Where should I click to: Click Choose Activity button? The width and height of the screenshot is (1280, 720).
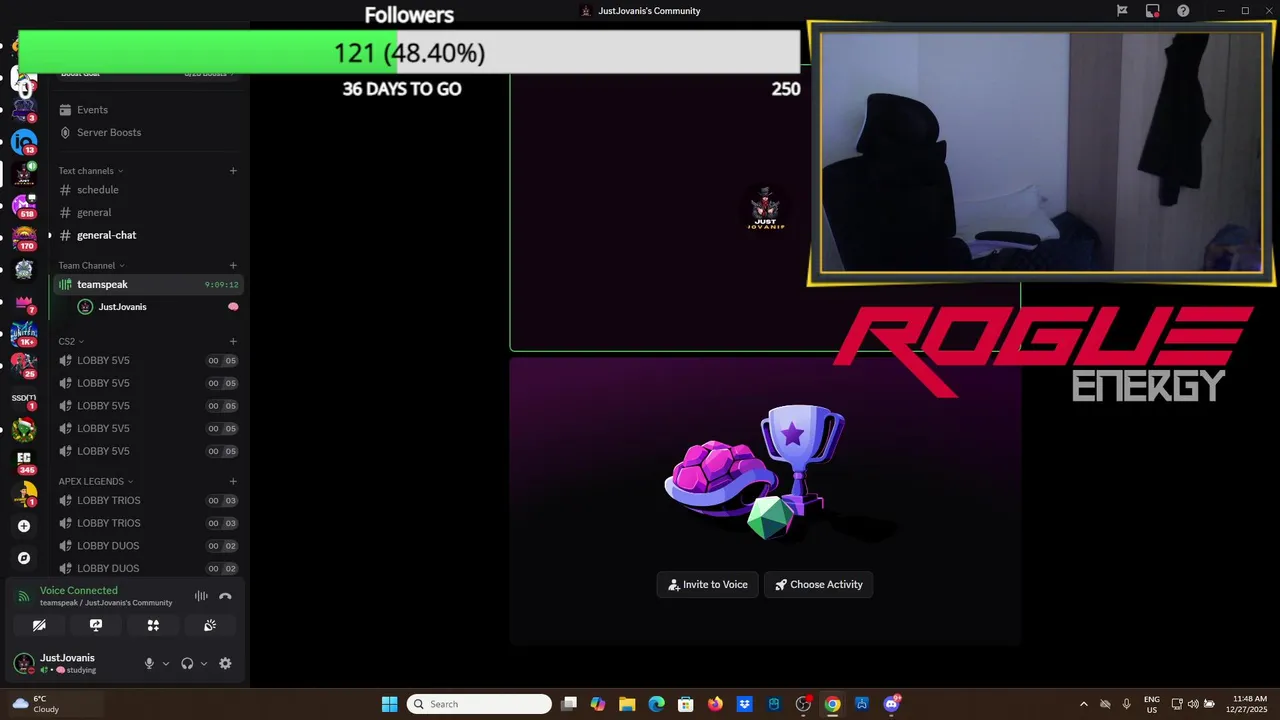[x=819, y=585]
